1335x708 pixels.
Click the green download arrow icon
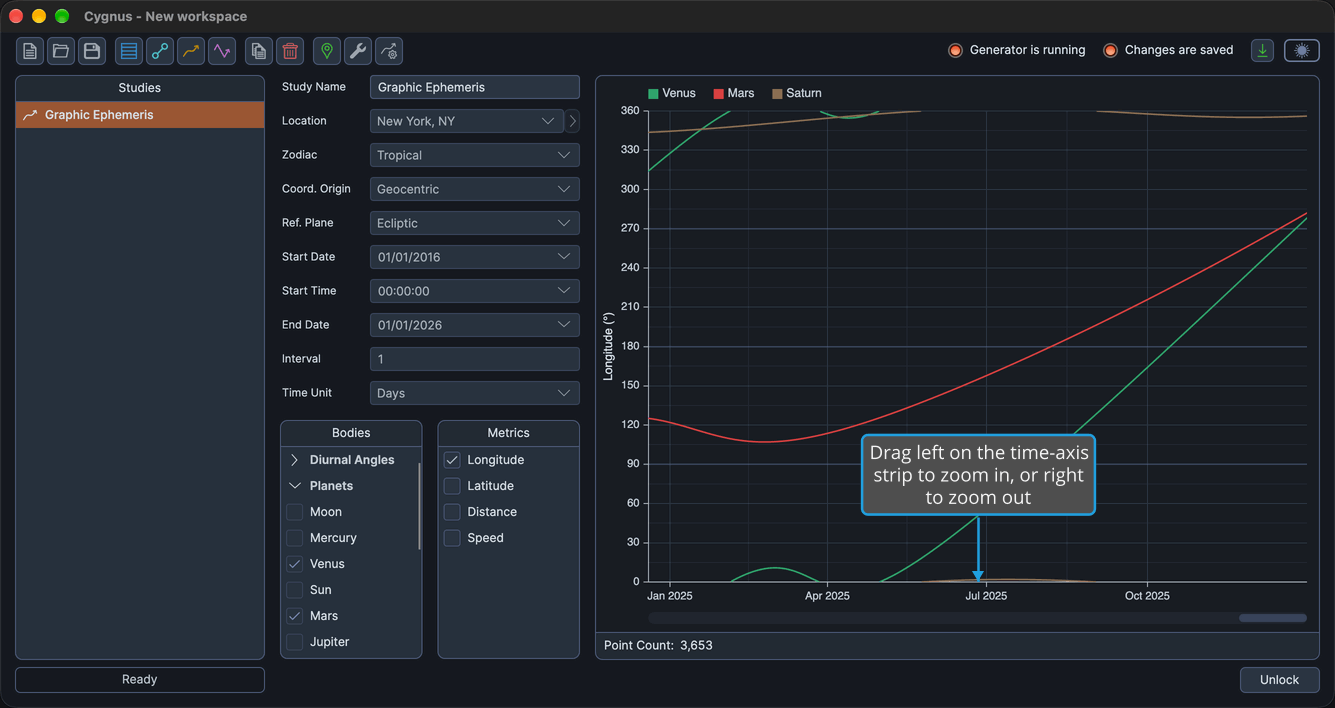pos(1263,51)
